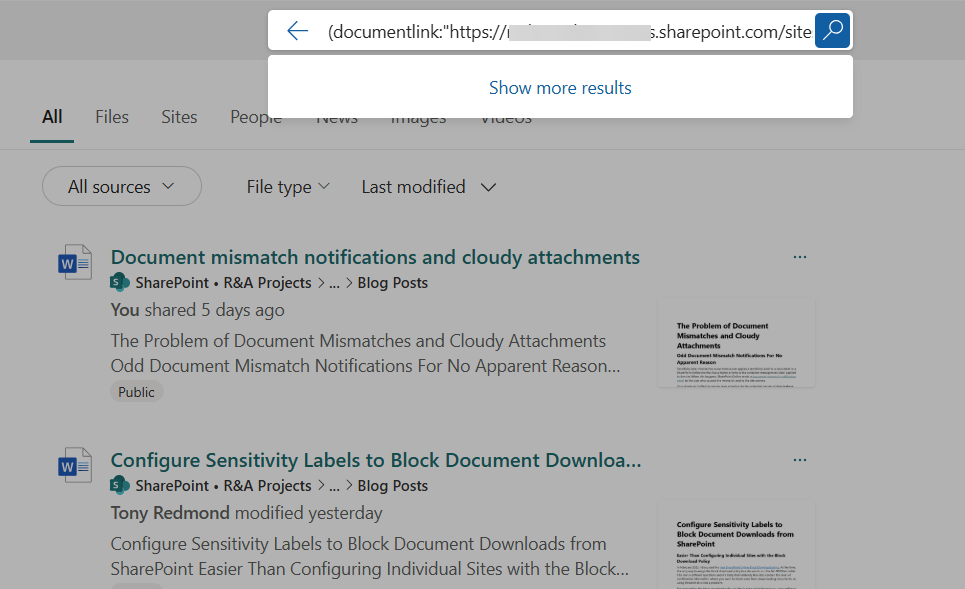Click the magnifier search button
The height and width of the screenshot is (589, 965).
pos(833,30)
